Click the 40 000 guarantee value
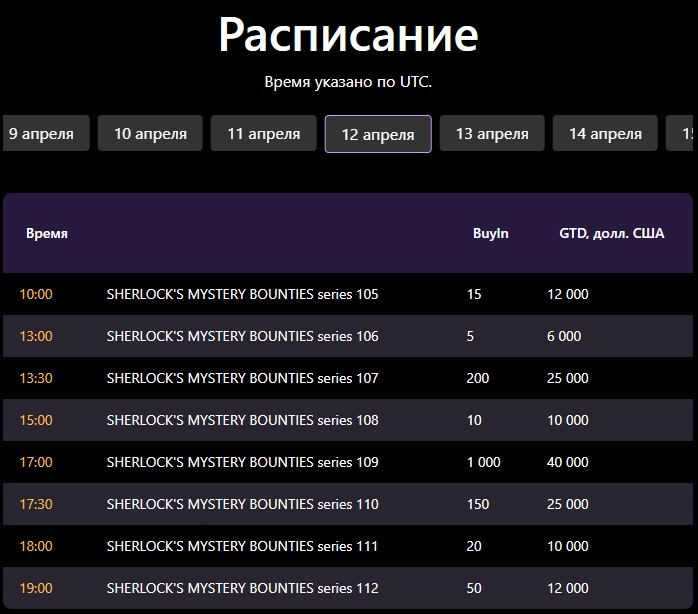The width and height of the screenshot is (698, 614). (567, 462)
